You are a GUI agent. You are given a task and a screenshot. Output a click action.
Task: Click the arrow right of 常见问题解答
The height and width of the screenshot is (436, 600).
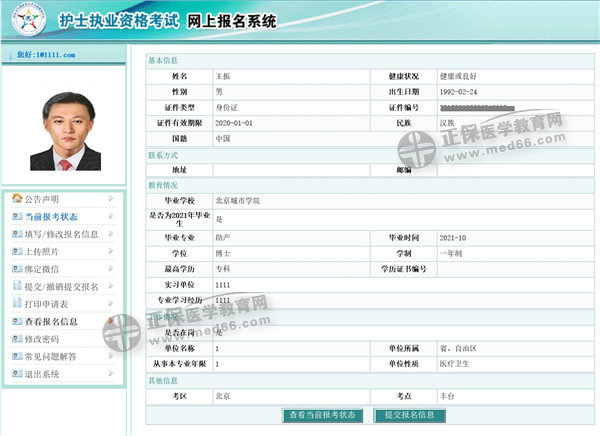[111, 356]
